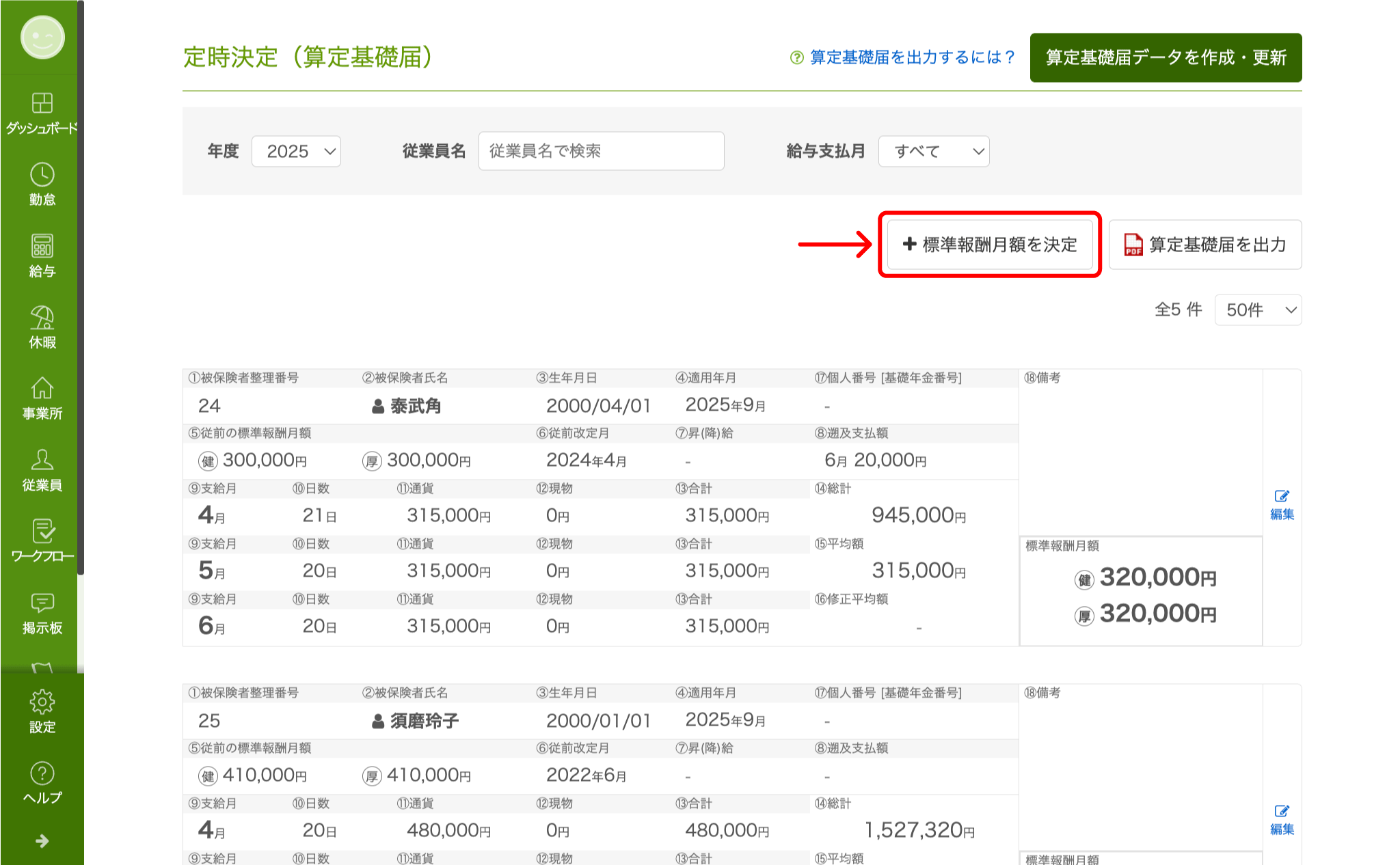Expand 給与支払月 すべて dropdown
Image resolution: width=1400 pixels, height=865 pixels.
933,151
